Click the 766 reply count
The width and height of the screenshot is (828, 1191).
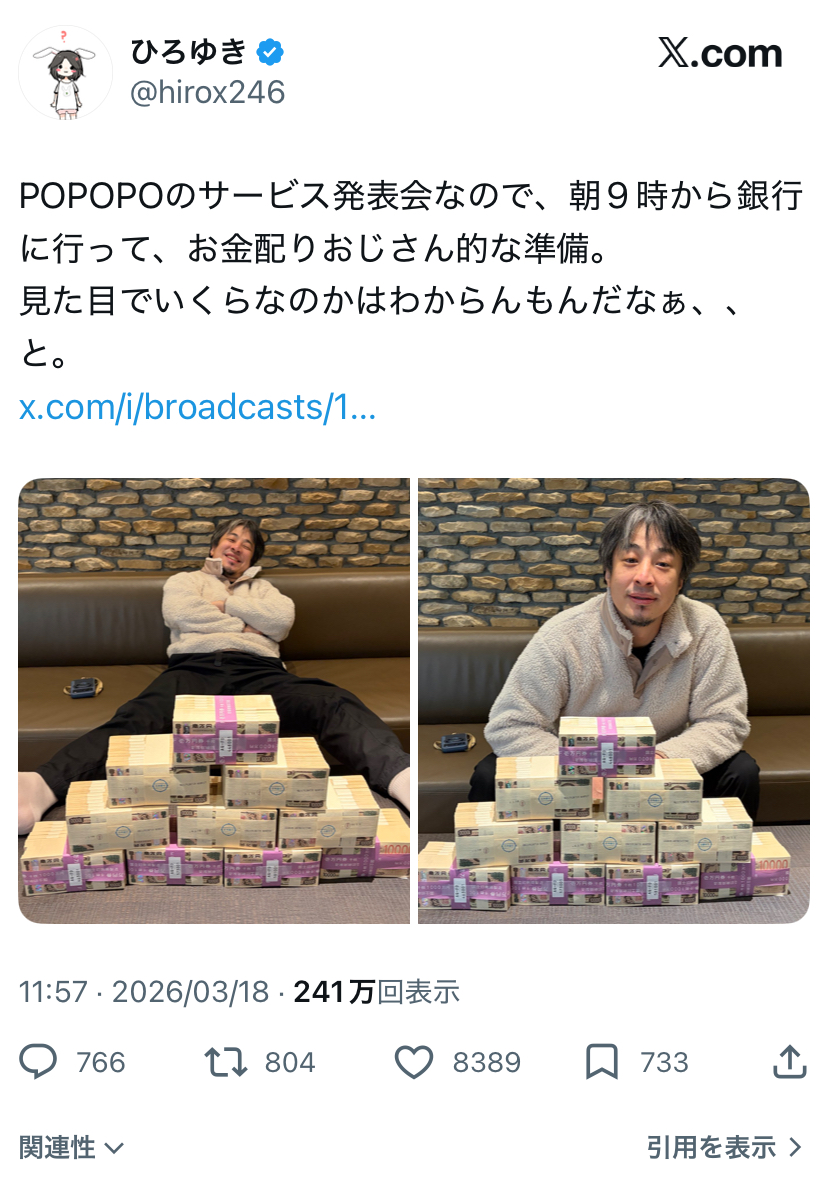tap(100, 1062)
